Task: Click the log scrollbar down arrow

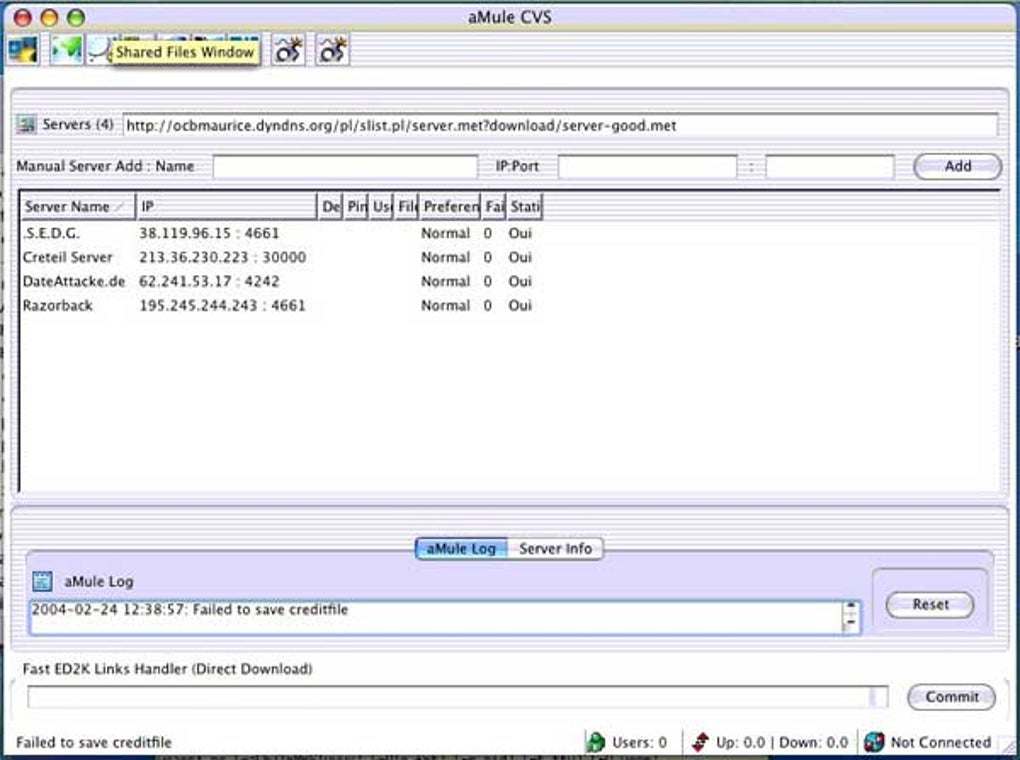Action: [851, 625]
